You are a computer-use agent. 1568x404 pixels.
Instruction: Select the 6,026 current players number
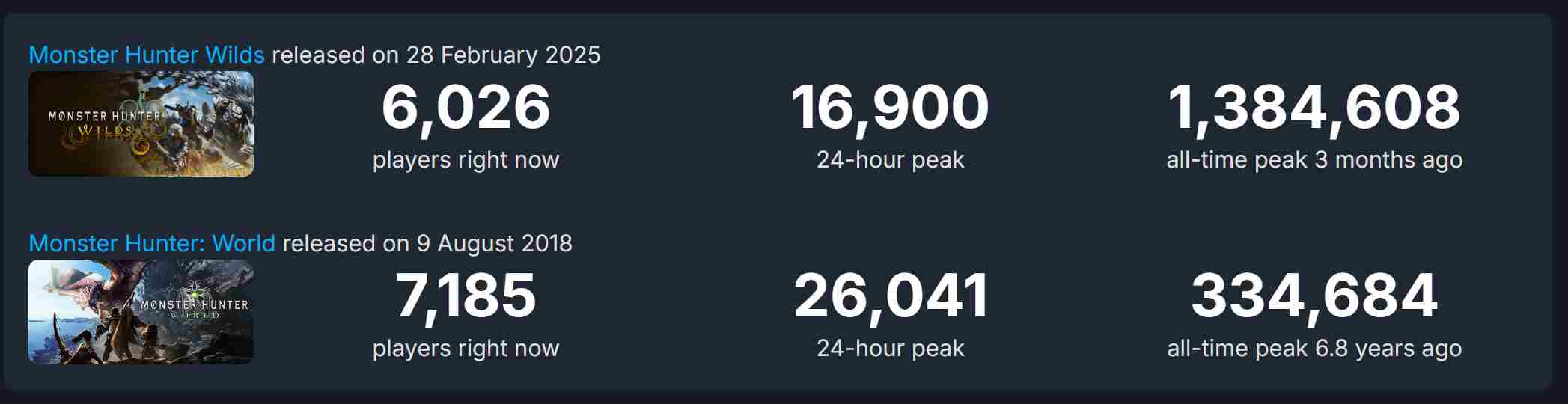pyautogui.click(x=466, y=107)
